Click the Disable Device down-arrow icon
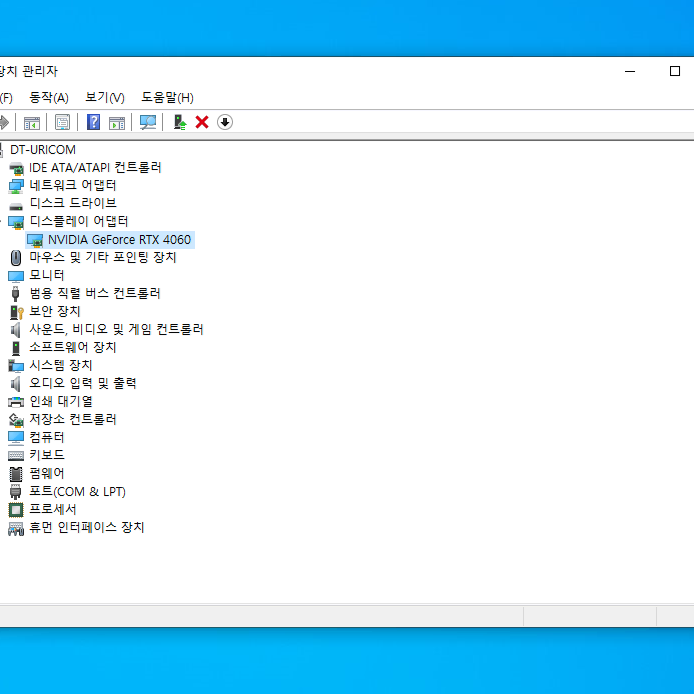Screen dimensions: 694x694 click(225, 122)
